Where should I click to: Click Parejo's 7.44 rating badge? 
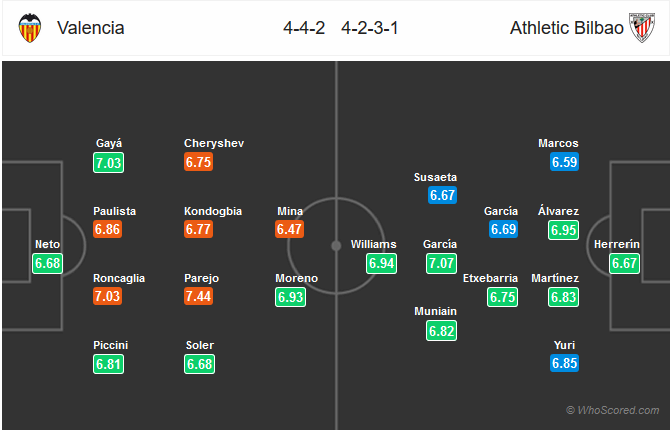coord(198,296)
